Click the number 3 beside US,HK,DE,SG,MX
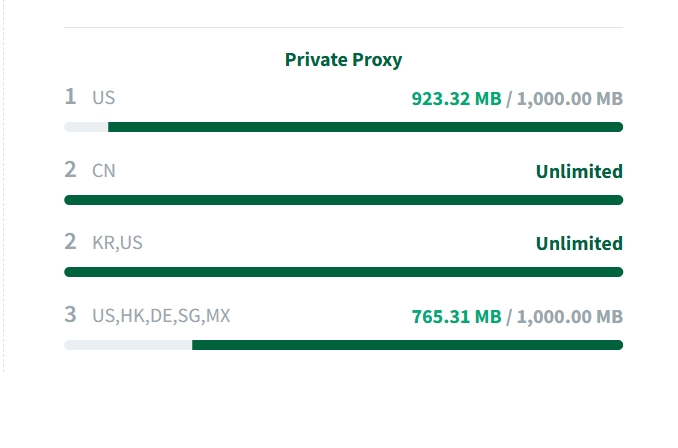The width and height of the screenshot is (678, 448). pos(70,315)
